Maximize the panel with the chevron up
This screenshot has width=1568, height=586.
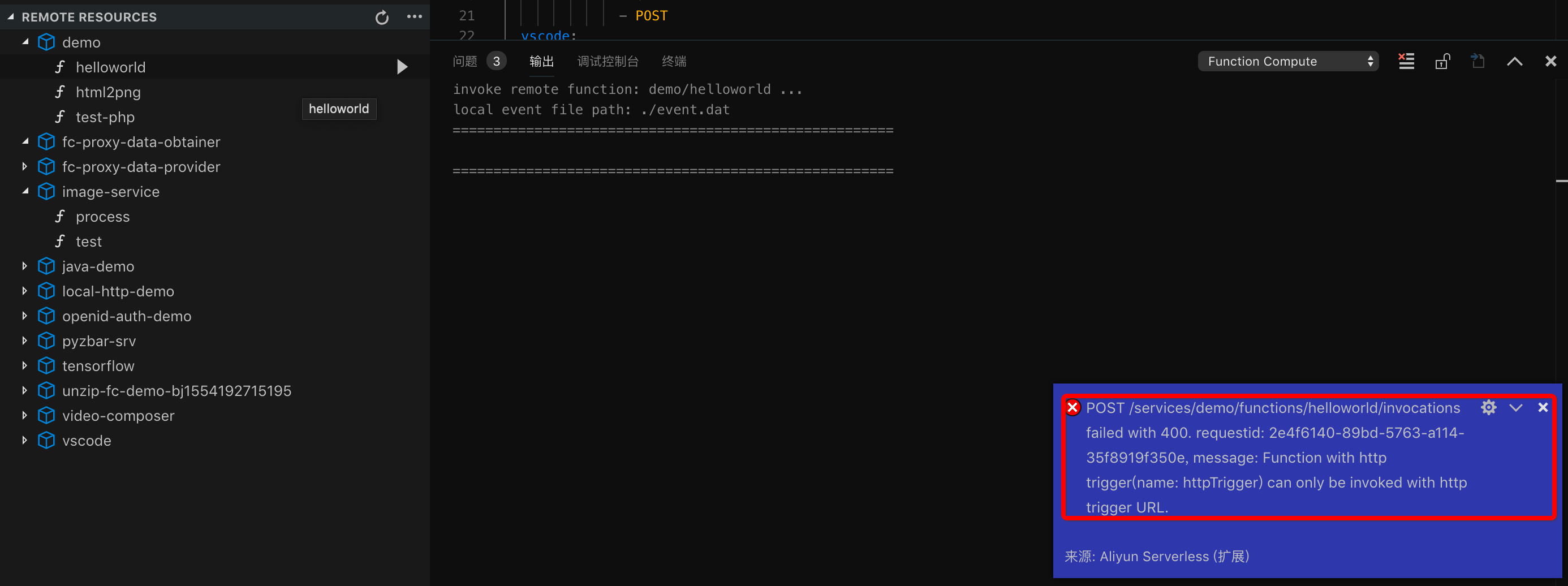[x=1515, y=61]
